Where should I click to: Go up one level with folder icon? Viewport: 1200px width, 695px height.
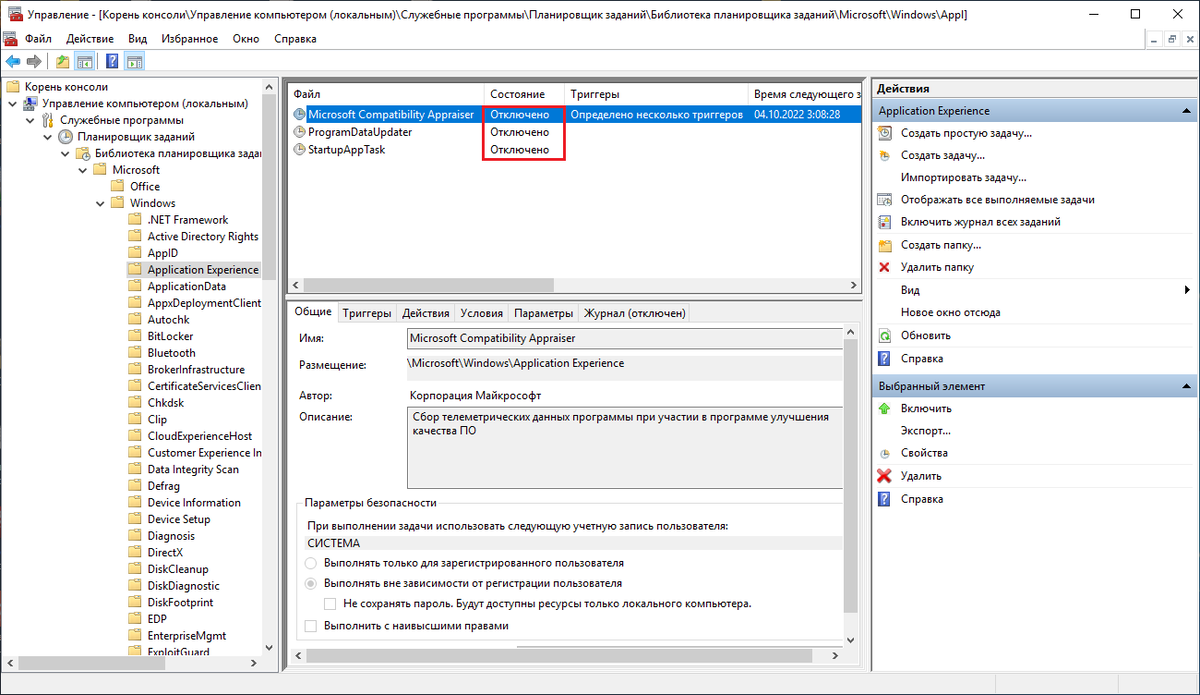(64, 62)
